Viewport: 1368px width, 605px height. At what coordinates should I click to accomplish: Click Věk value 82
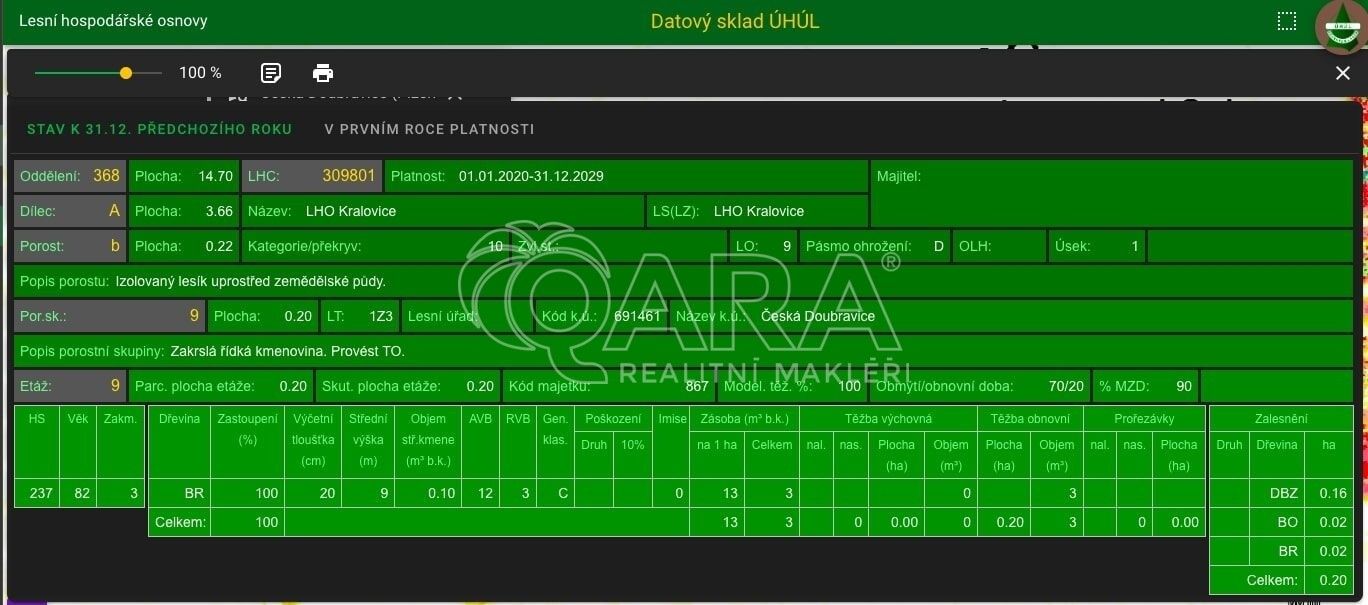point(78,493)
